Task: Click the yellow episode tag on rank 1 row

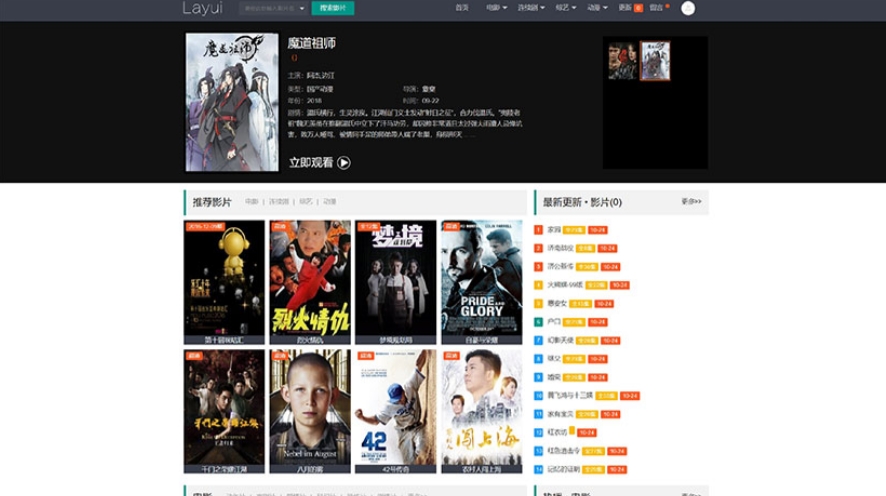Action: pos(574,230)
